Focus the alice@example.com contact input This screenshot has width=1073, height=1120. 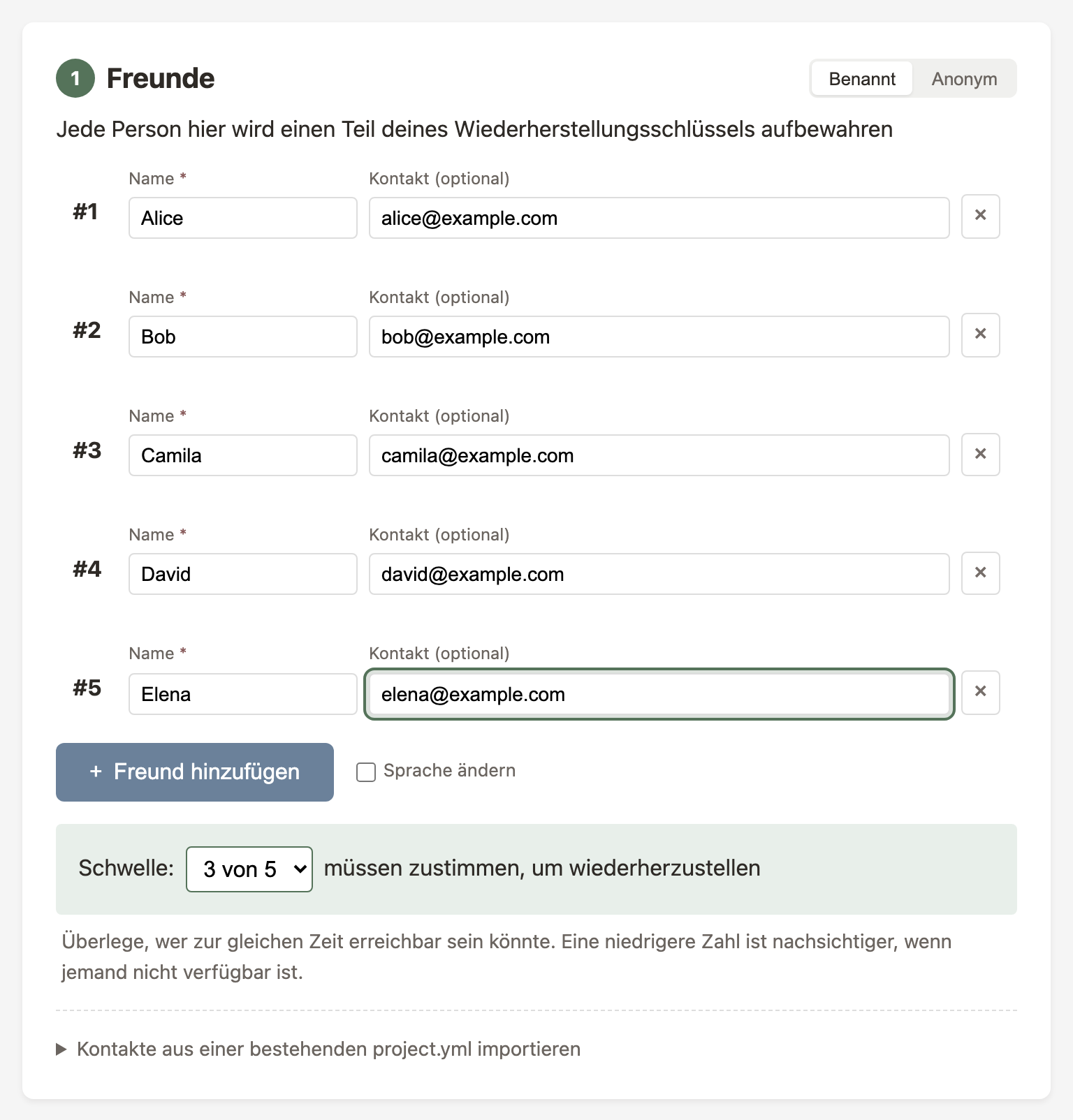tap(659, 218)
